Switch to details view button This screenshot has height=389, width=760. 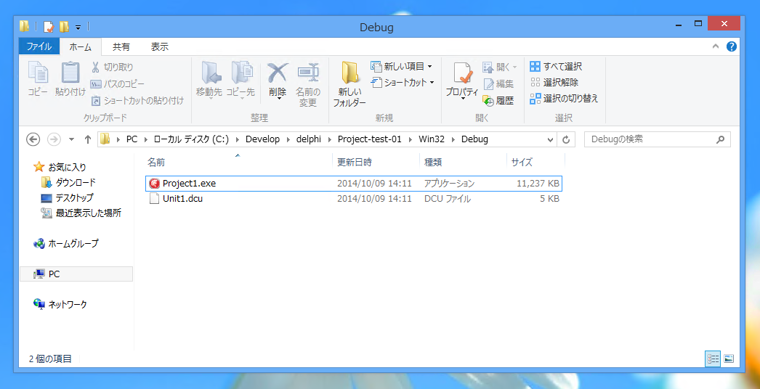coord(712,358)
